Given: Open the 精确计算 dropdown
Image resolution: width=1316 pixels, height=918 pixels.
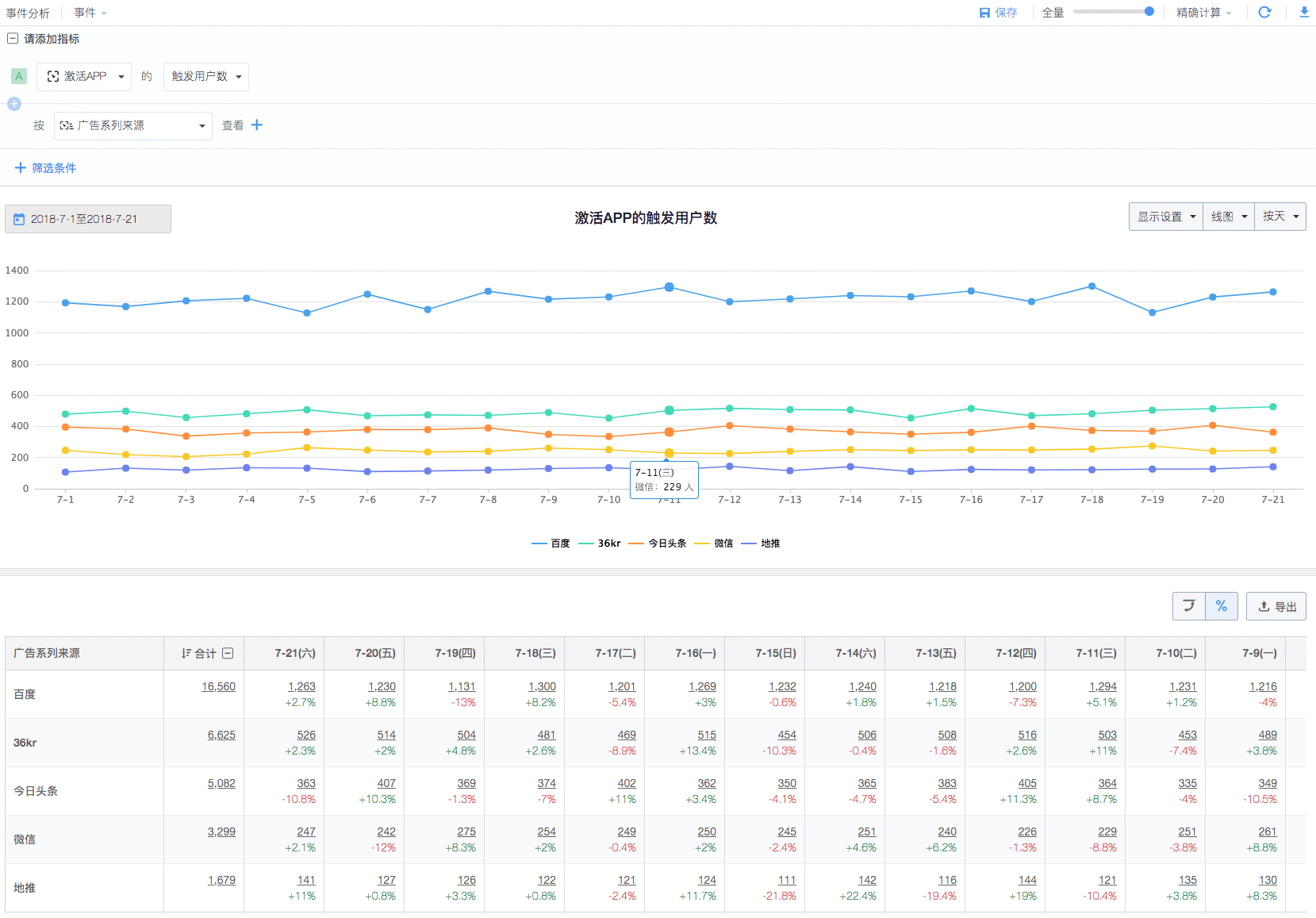Looking at the screenshot, I should click(1203, 13).
